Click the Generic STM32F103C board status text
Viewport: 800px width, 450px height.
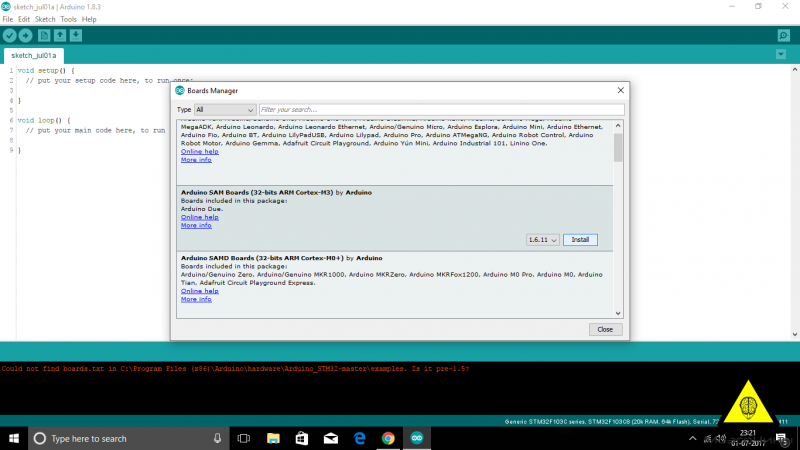coord(612,422)
